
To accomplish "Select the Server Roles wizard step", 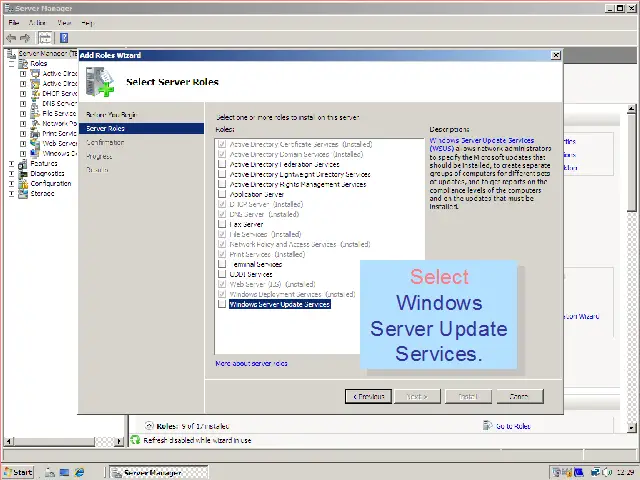I will 142,129.
